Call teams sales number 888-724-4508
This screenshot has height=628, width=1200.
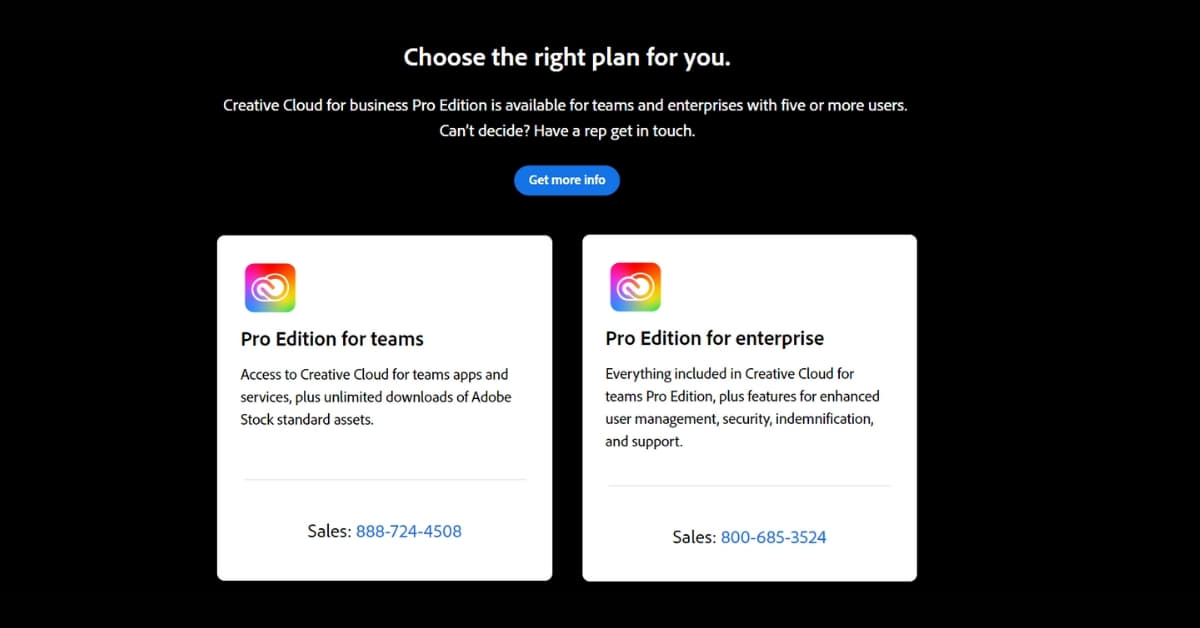tap(409, 531)
